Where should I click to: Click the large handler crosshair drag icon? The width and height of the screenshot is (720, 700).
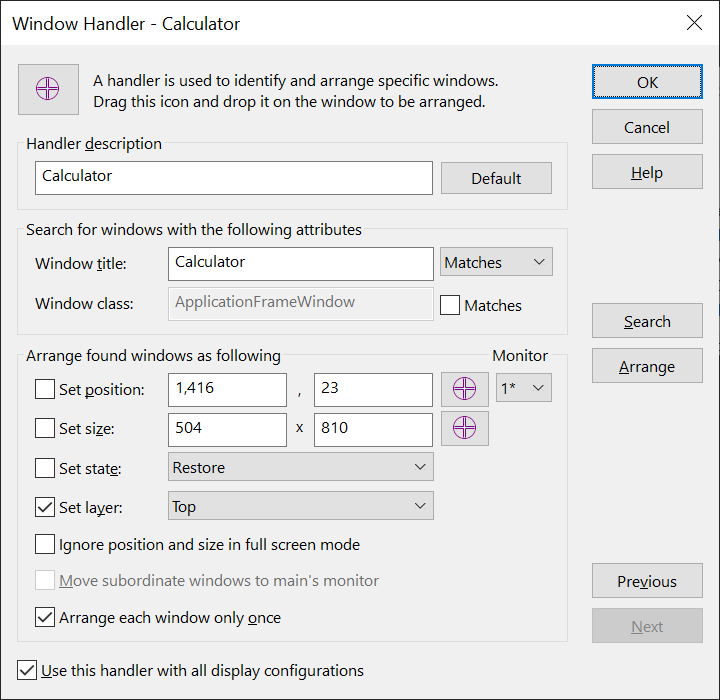tap(48, 89)
